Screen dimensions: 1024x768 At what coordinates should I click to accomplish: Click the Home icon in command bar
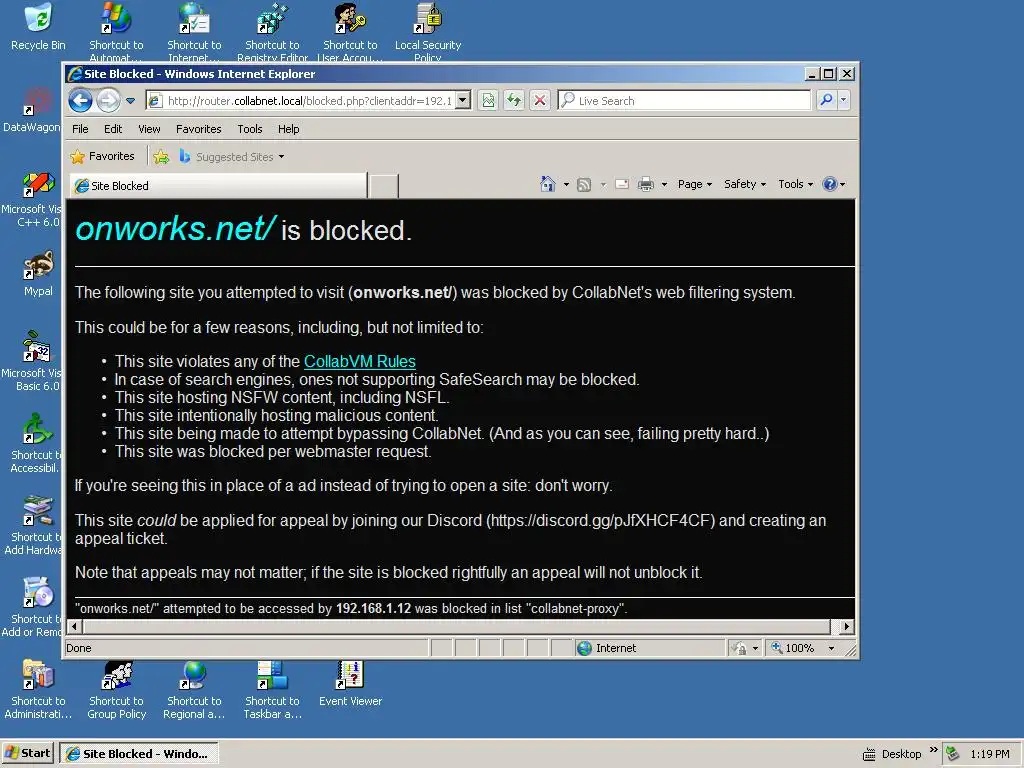[x=547, y=184]
